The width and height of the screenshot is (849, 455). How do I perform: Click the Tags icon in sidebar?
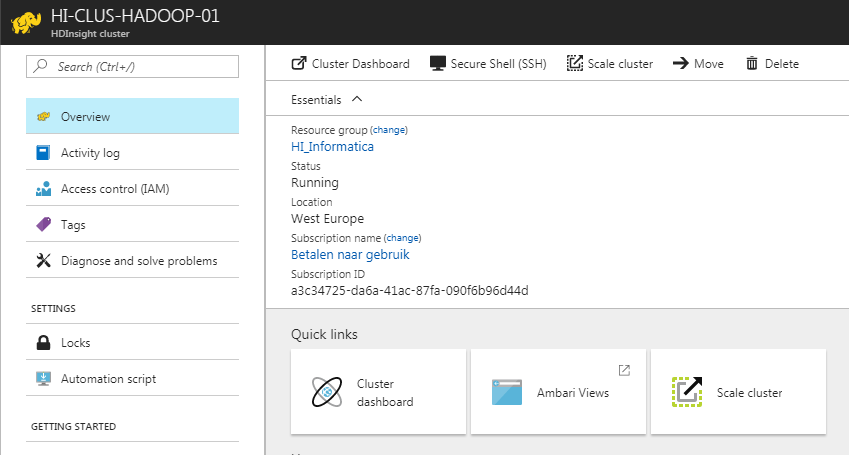point(43,225)
